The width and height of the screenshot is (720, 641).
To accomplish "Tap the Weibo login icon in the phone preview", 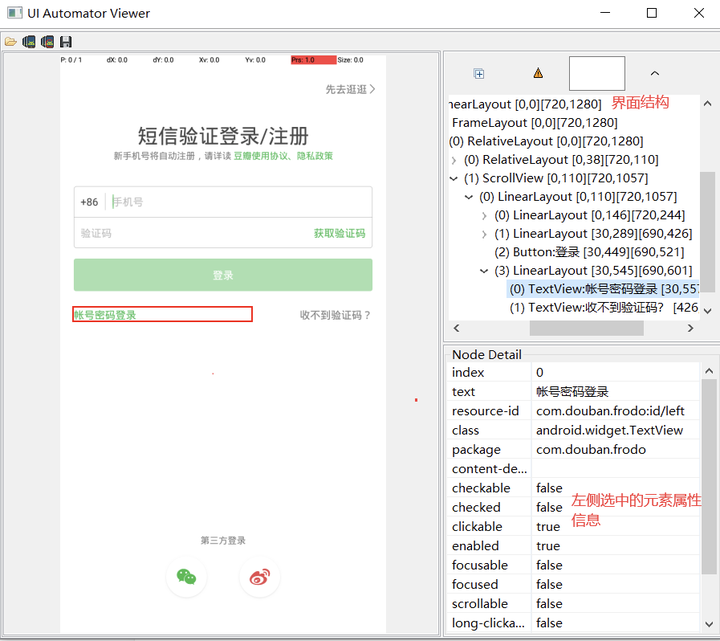I will coord(259,577).
